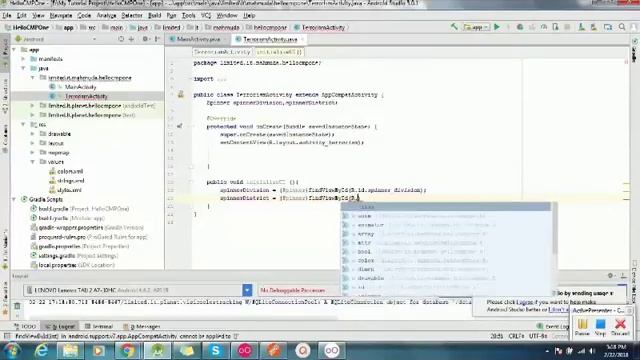Select the 'color' suggestion in autocomplete popup
Screen dimensions: 640x360
click(x=446, y=260)
